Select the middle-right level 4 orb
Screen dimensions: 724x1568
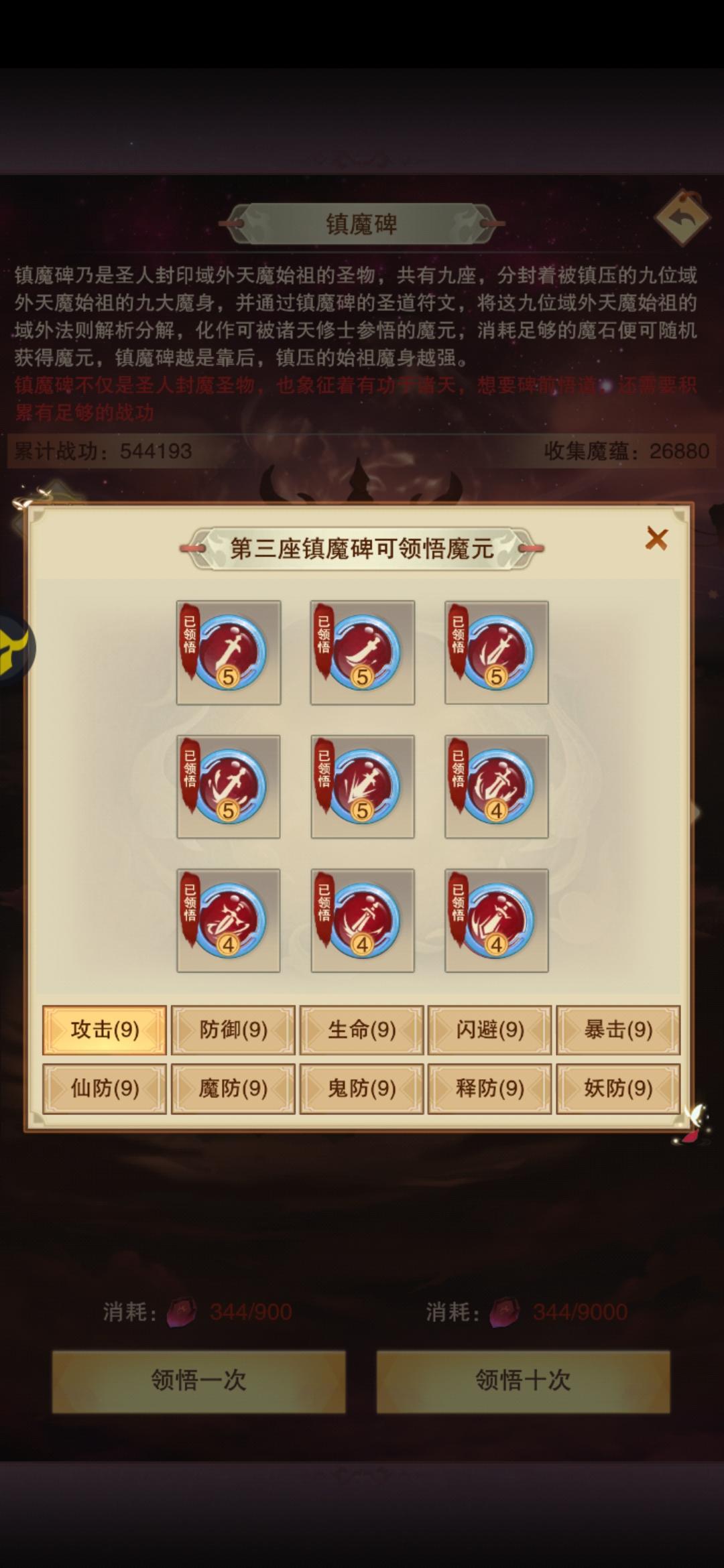[497, 787]
